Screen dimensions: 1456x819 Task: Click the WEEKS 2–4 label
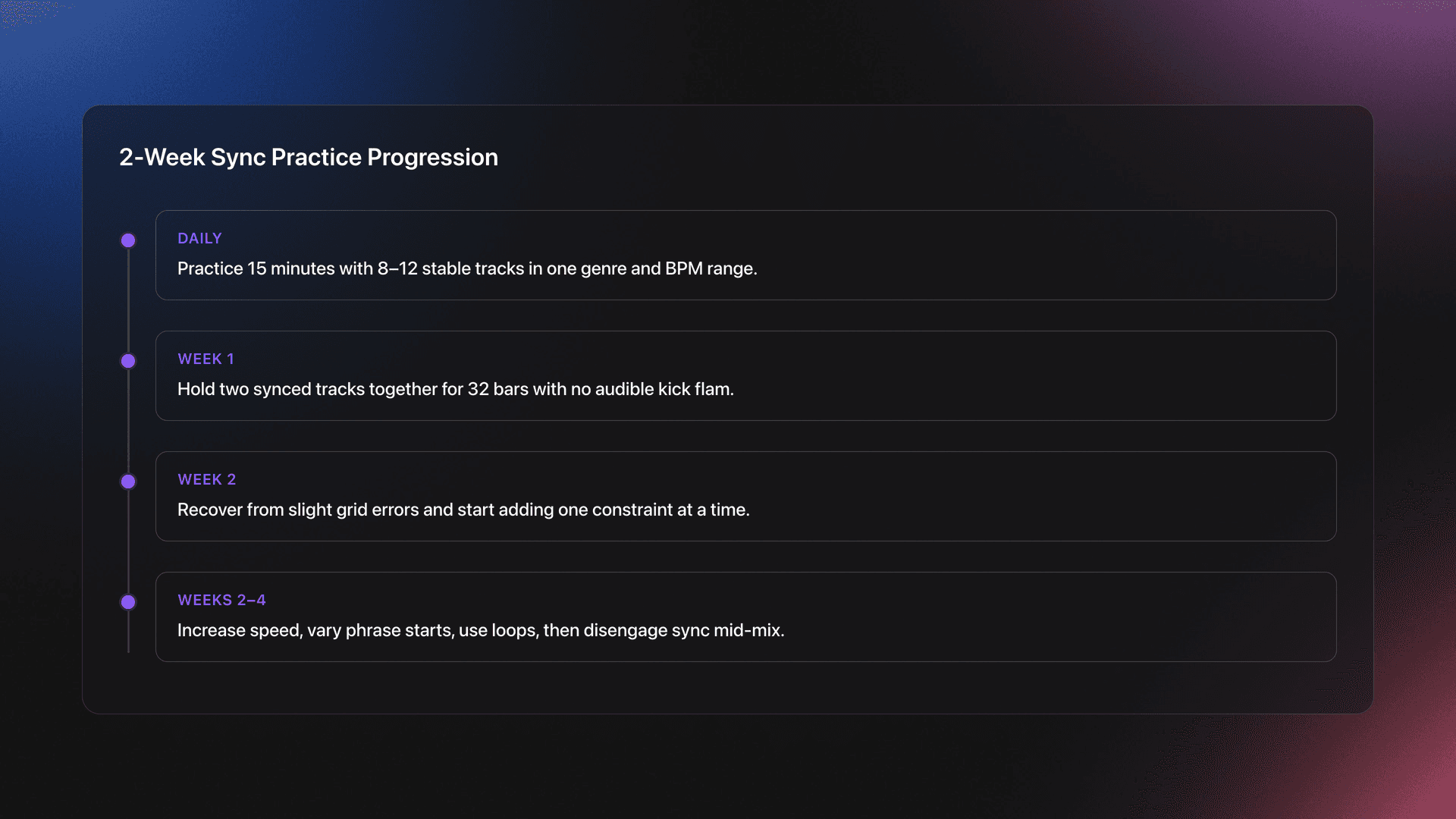(x=221, y=600)
